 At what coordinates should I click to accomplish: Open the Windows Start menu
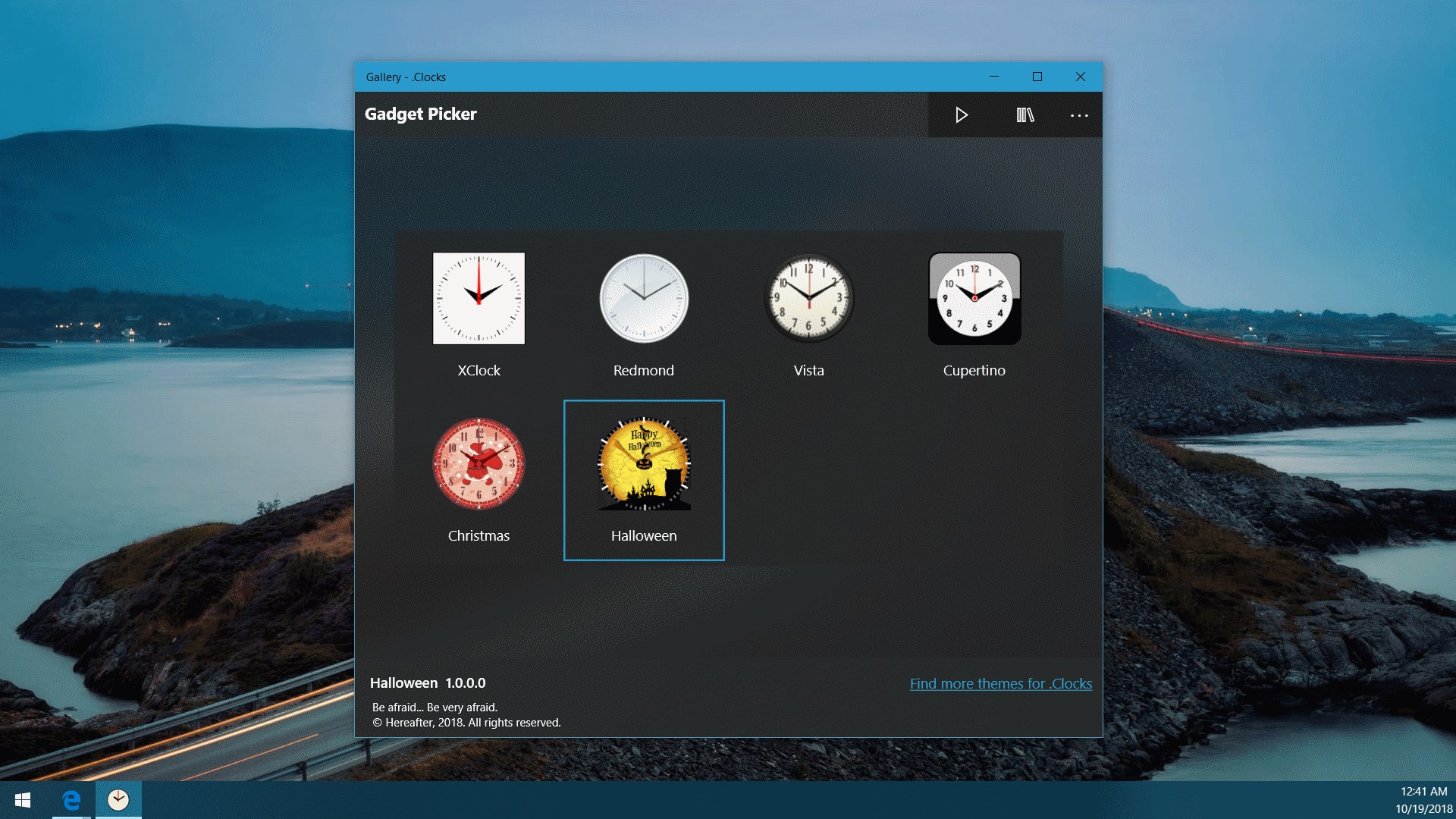[x=23, y=800]
